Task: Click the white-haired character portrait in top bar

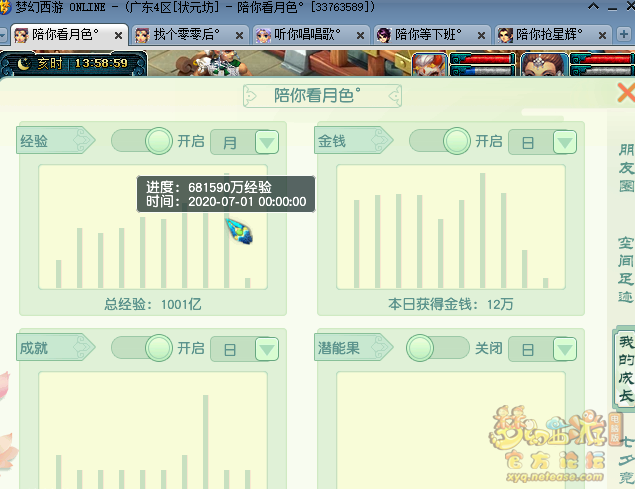Action: pyautogui.click(x=429, y=64)
